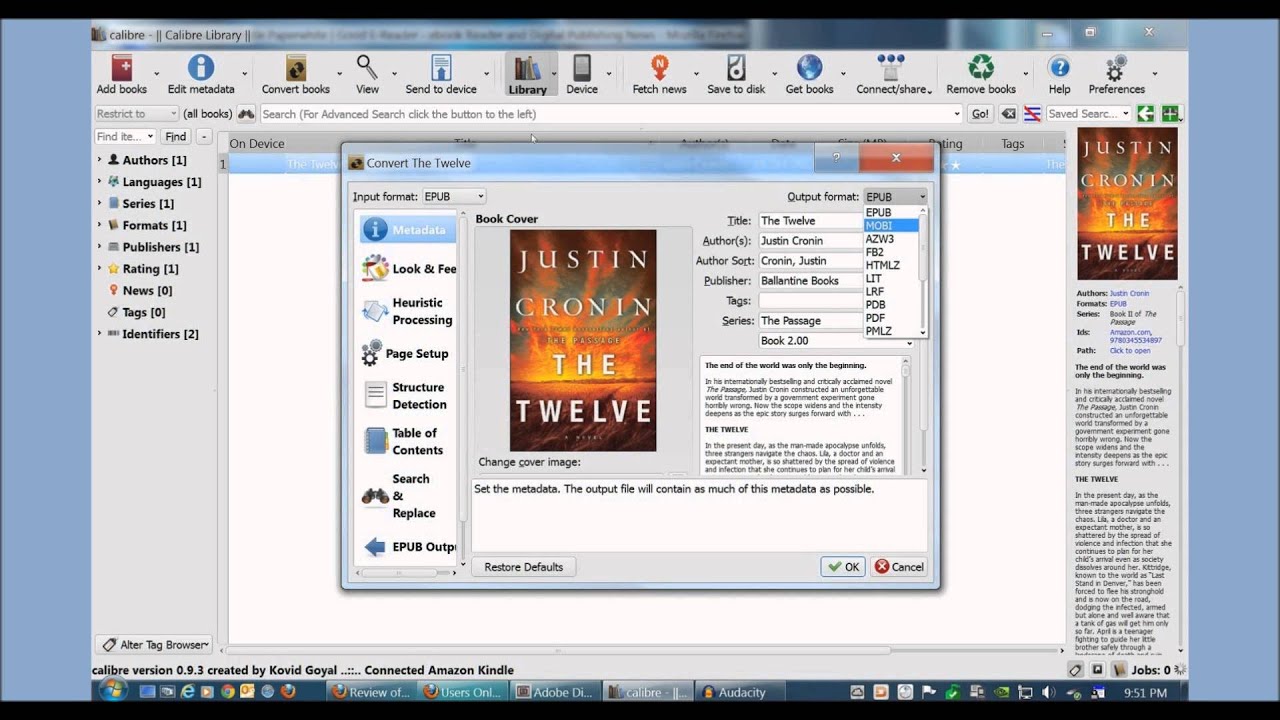
Task: Click the Convert books toolbar icon
Action: (x=296, y=68)
